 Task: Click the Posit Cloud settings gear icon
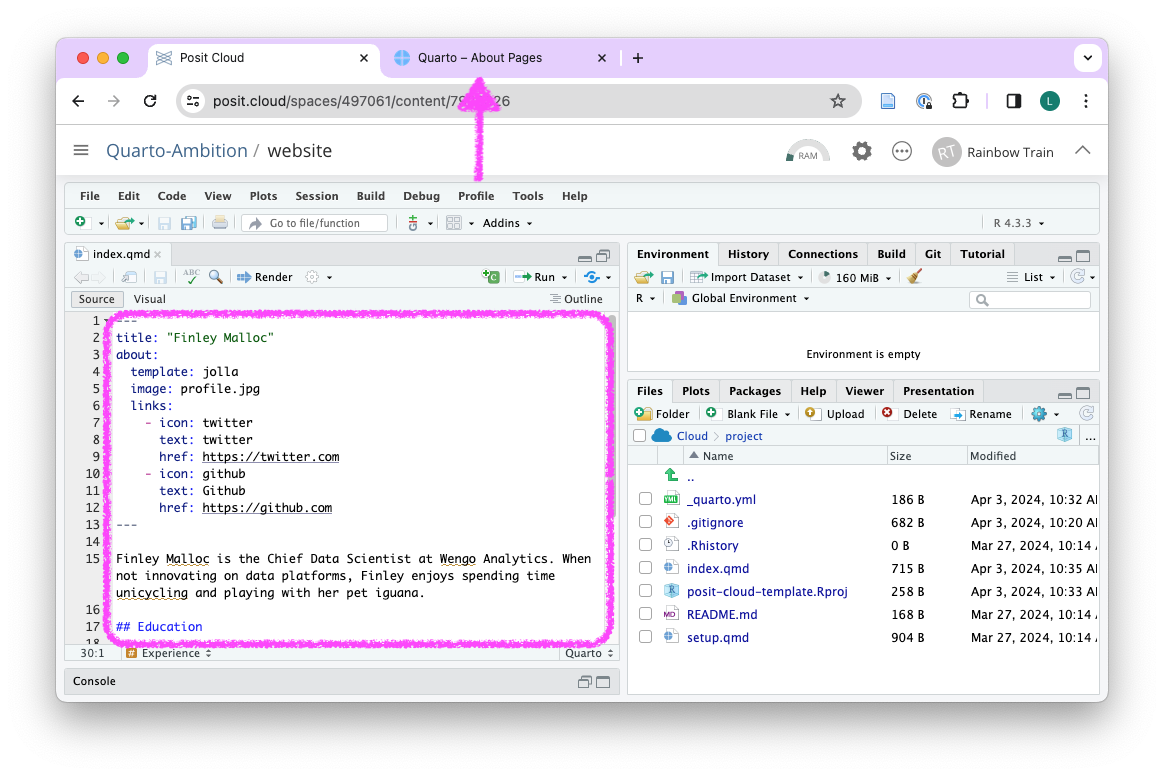coord(861,151)
